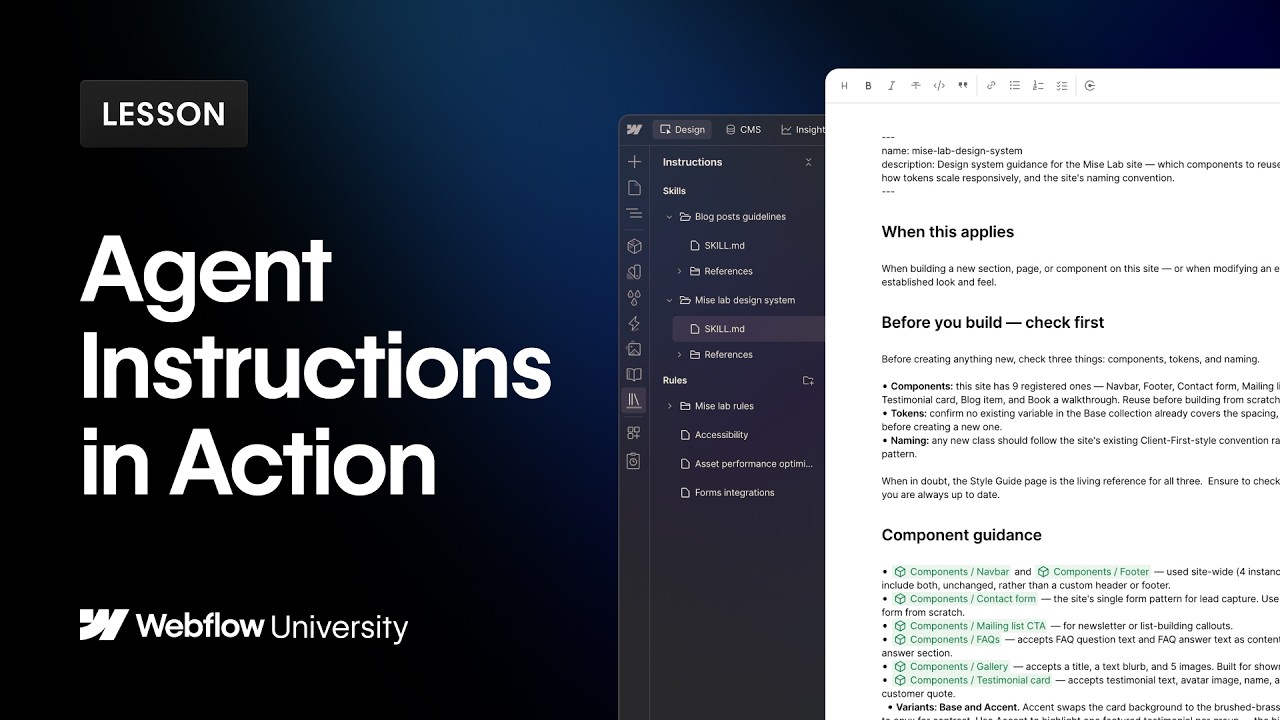Expand References under Mise lab design system
The height and width of the screenshot is (720, 1280).
680,355
